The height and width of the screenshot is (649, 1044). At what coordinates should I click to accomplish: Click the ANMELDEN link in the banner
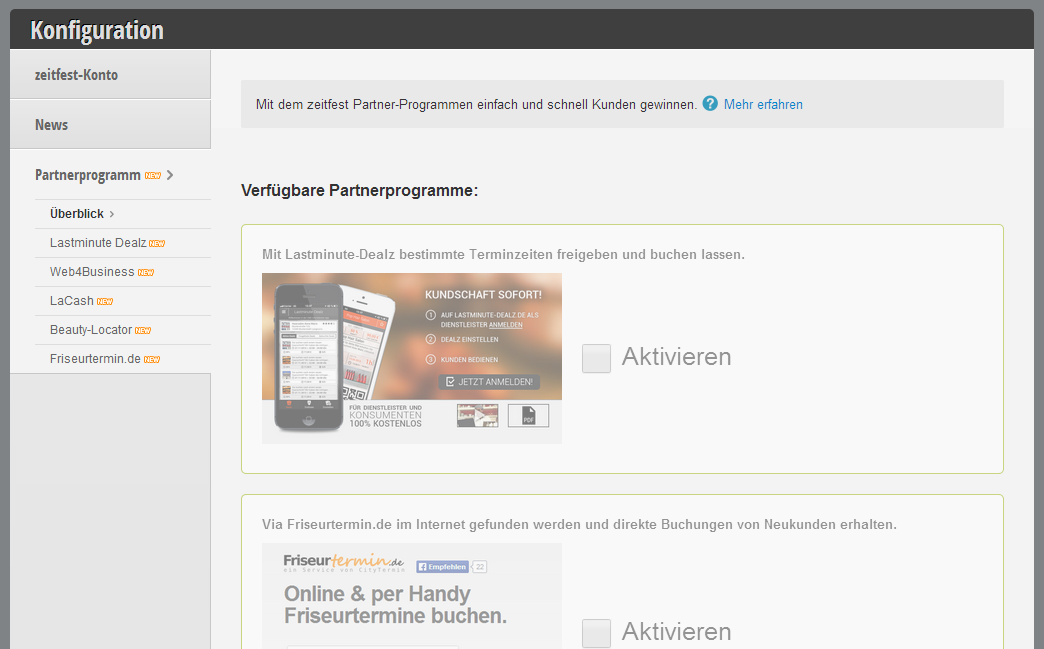click(505, 325)
